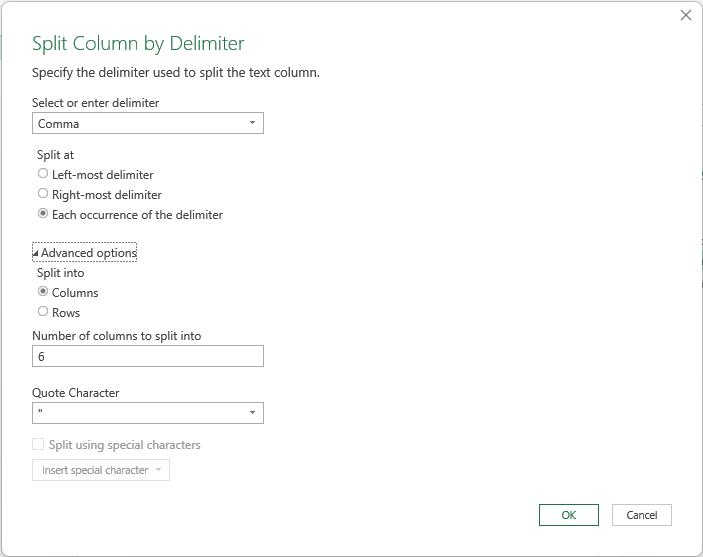Click the Comma delimiter combo box field
703x557 pixels.
click(x=148, y=123)
